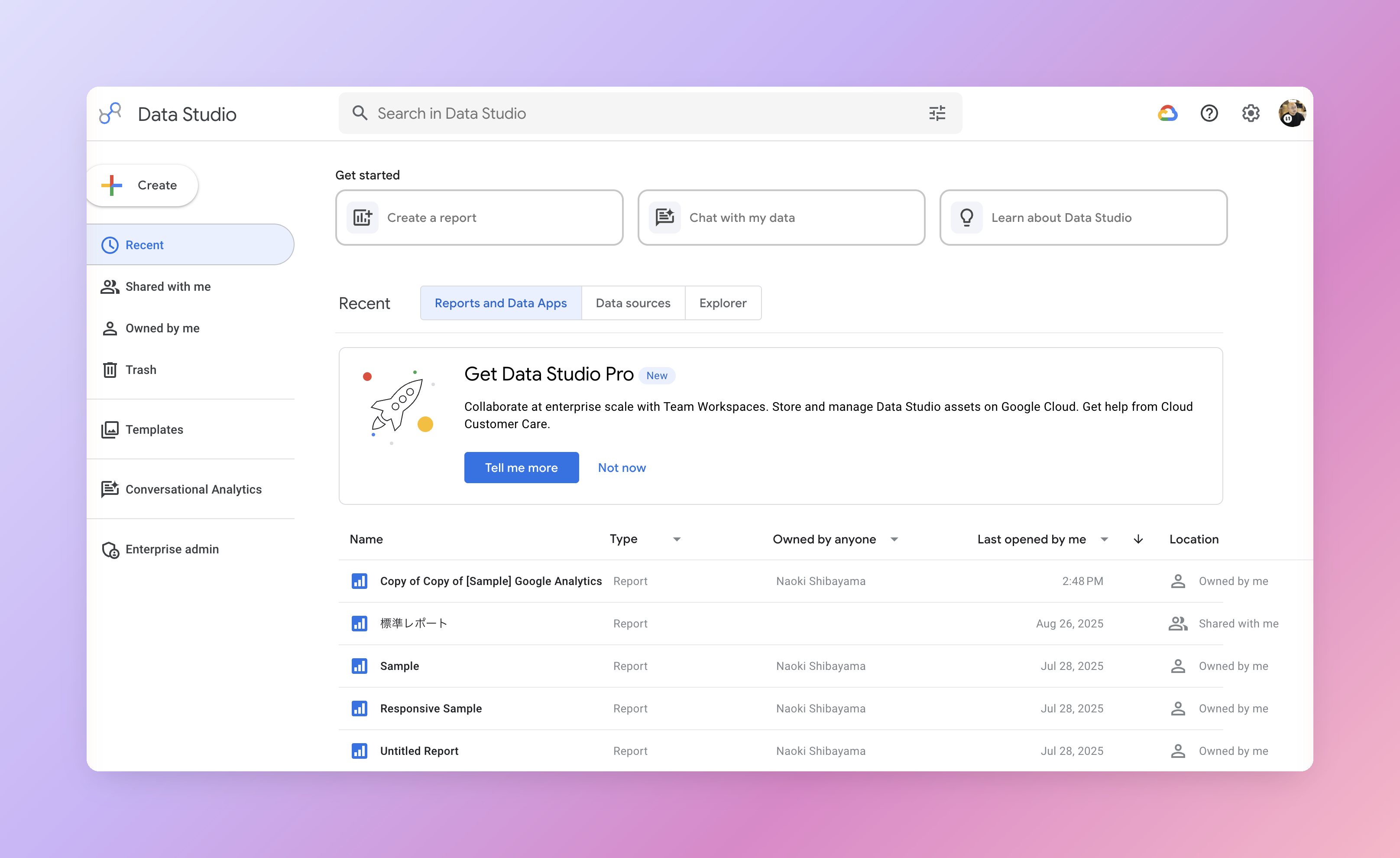Click report icon beside Sample
The height and width of the screenshot is (858, 1400).
pyautogui.click(x=360, y=666)
